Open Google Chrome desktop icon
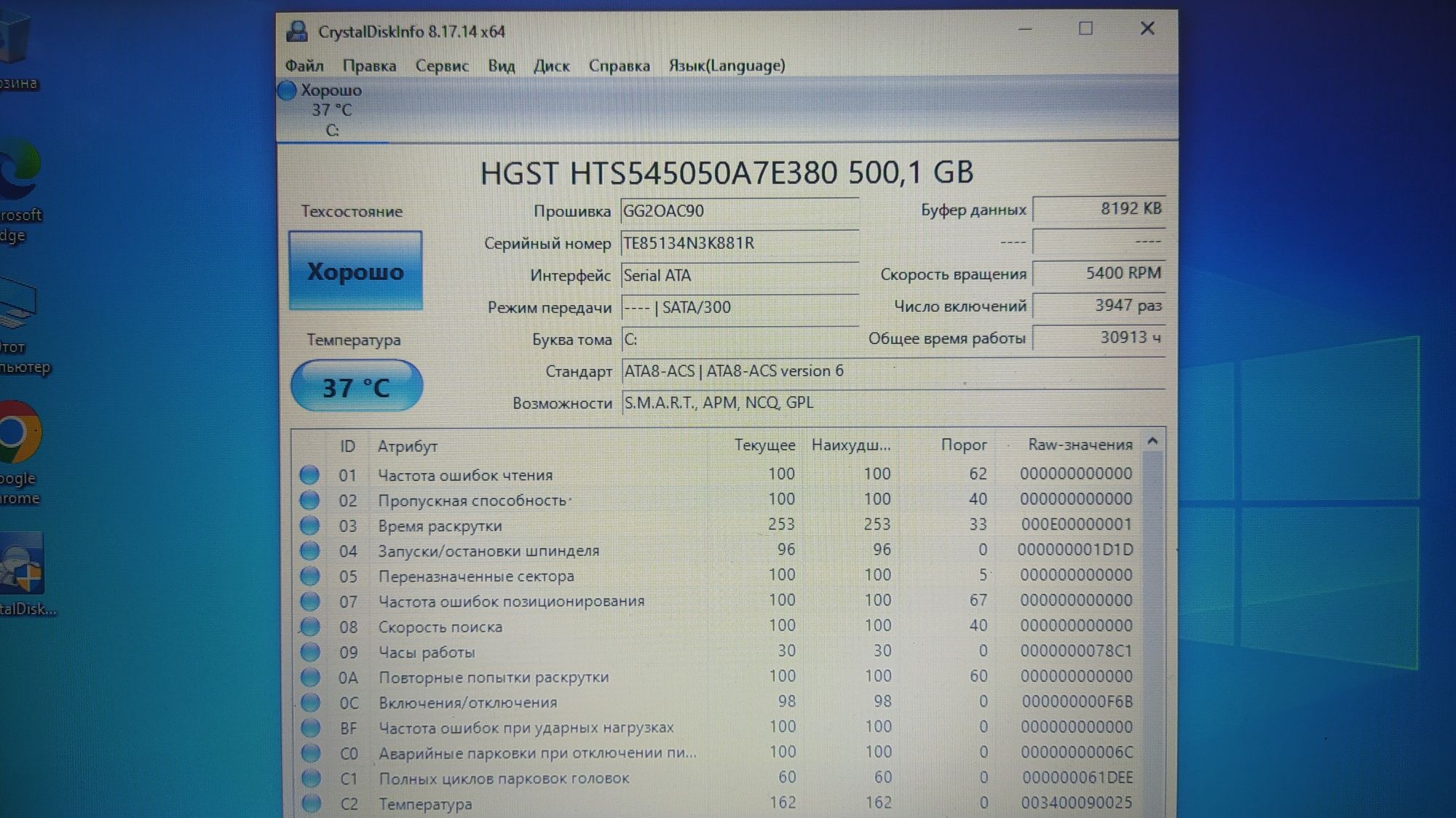 tap(20, 451)
